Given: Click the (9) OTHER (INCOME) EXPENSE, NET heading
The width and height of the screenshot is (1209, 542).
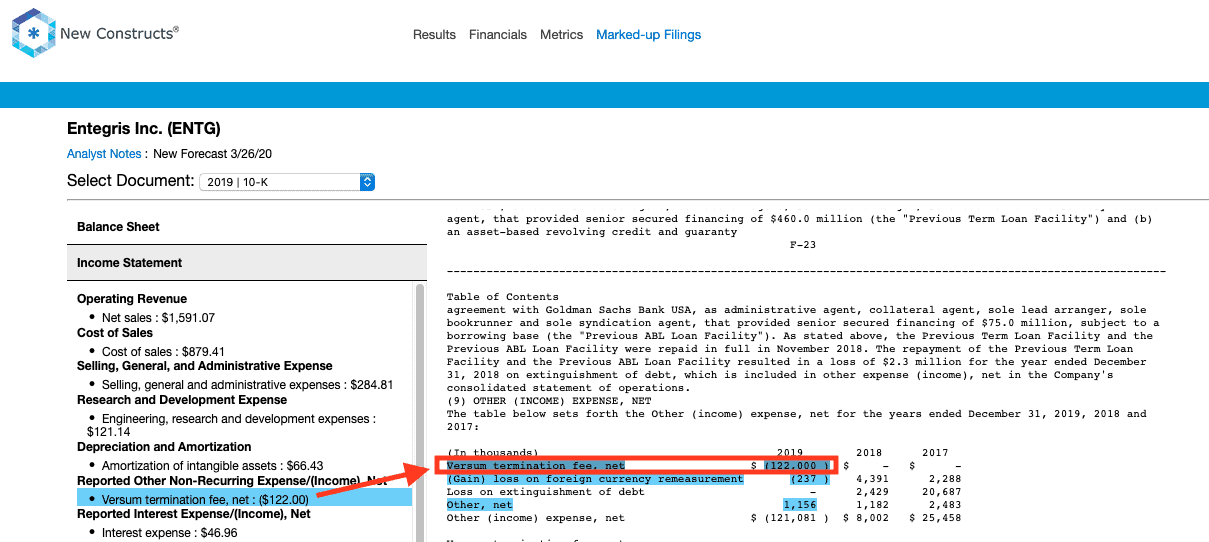Looking at the screenshot, I should 549,400.
